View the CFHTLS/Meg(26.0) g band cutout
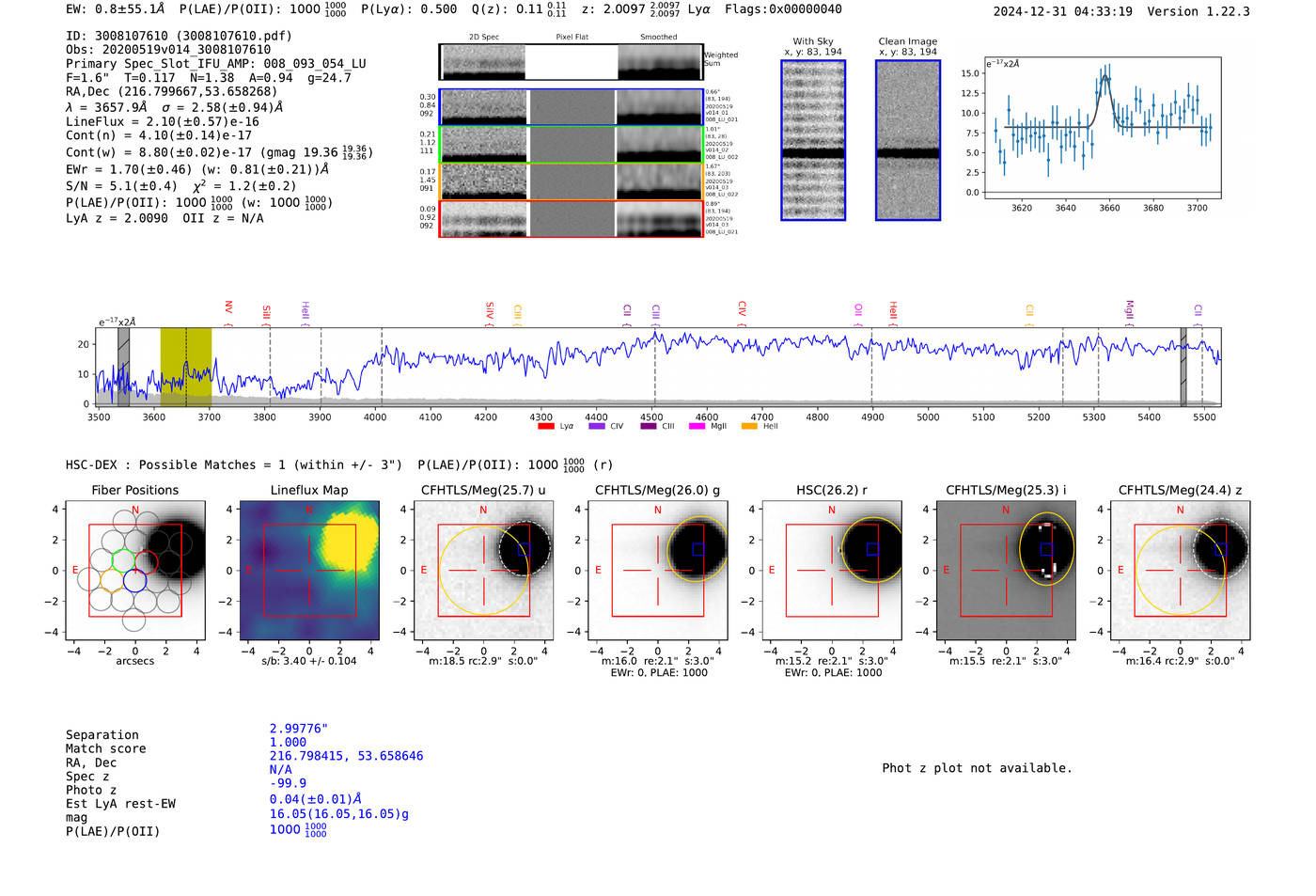 (657, 571)
